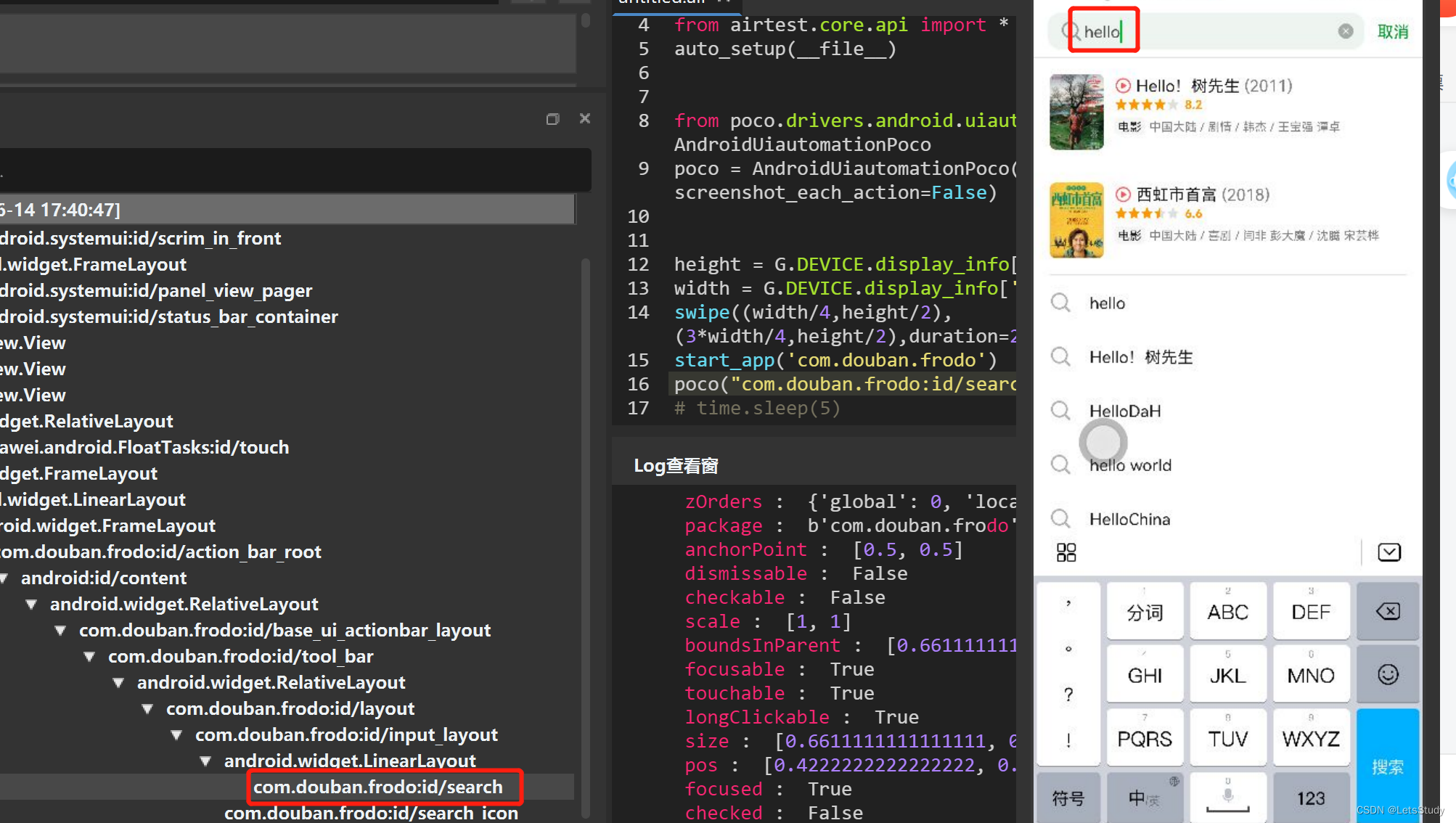Click the magnifier icon beside HelloDaH
This screenshot has width=1456, height=823.
[x=1060, y=410]
